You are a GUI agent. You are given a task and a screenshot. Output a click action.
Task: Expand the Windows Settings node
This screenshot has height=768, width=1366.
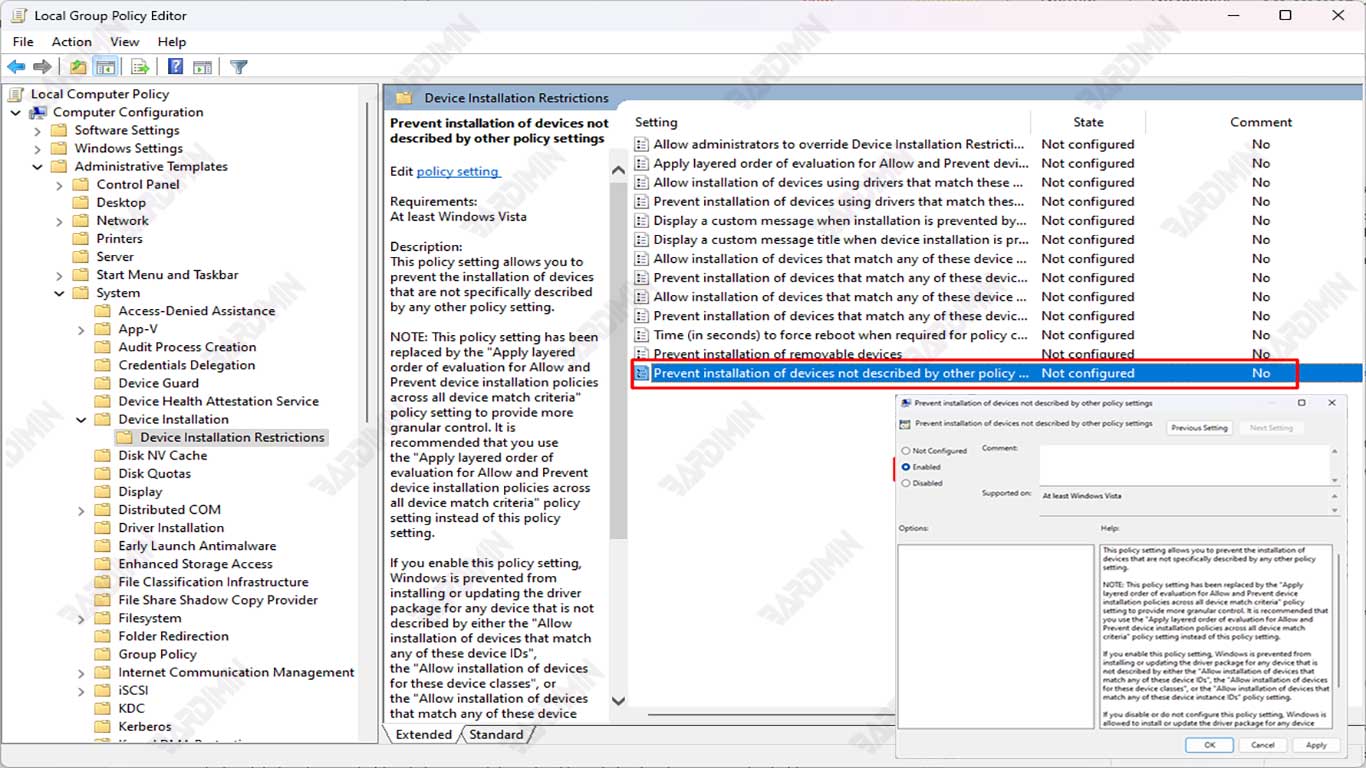click(x=38, y=149)
